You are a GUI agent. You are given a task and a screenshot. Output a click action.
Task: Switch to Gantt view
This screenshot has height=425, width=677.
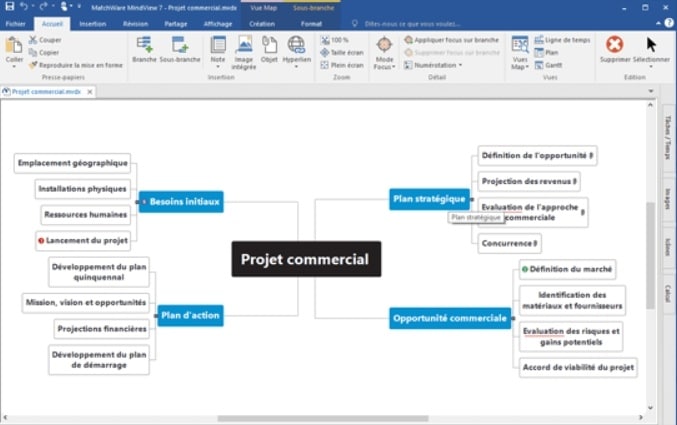point(548,65)
